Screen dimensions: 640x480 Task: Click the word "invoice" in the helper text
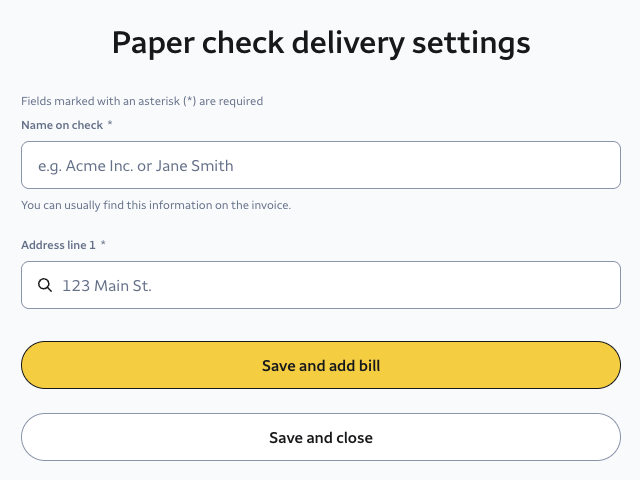click(268, 205)
